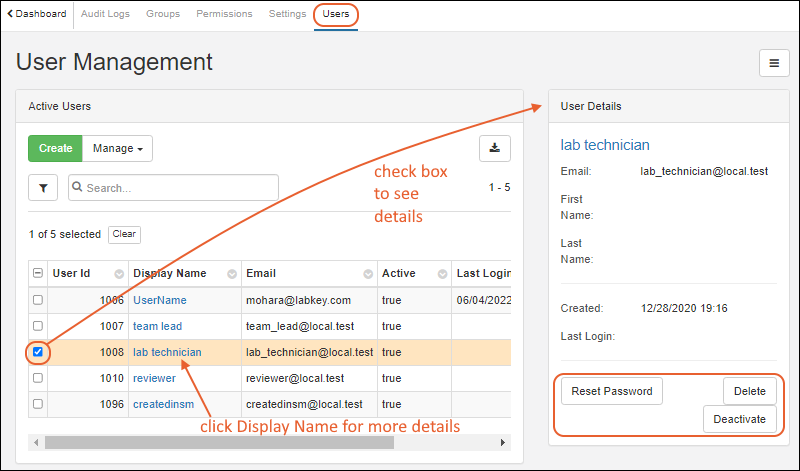Deactivate the lab technician user
800x471 pixels.
(x=740, y=419)
